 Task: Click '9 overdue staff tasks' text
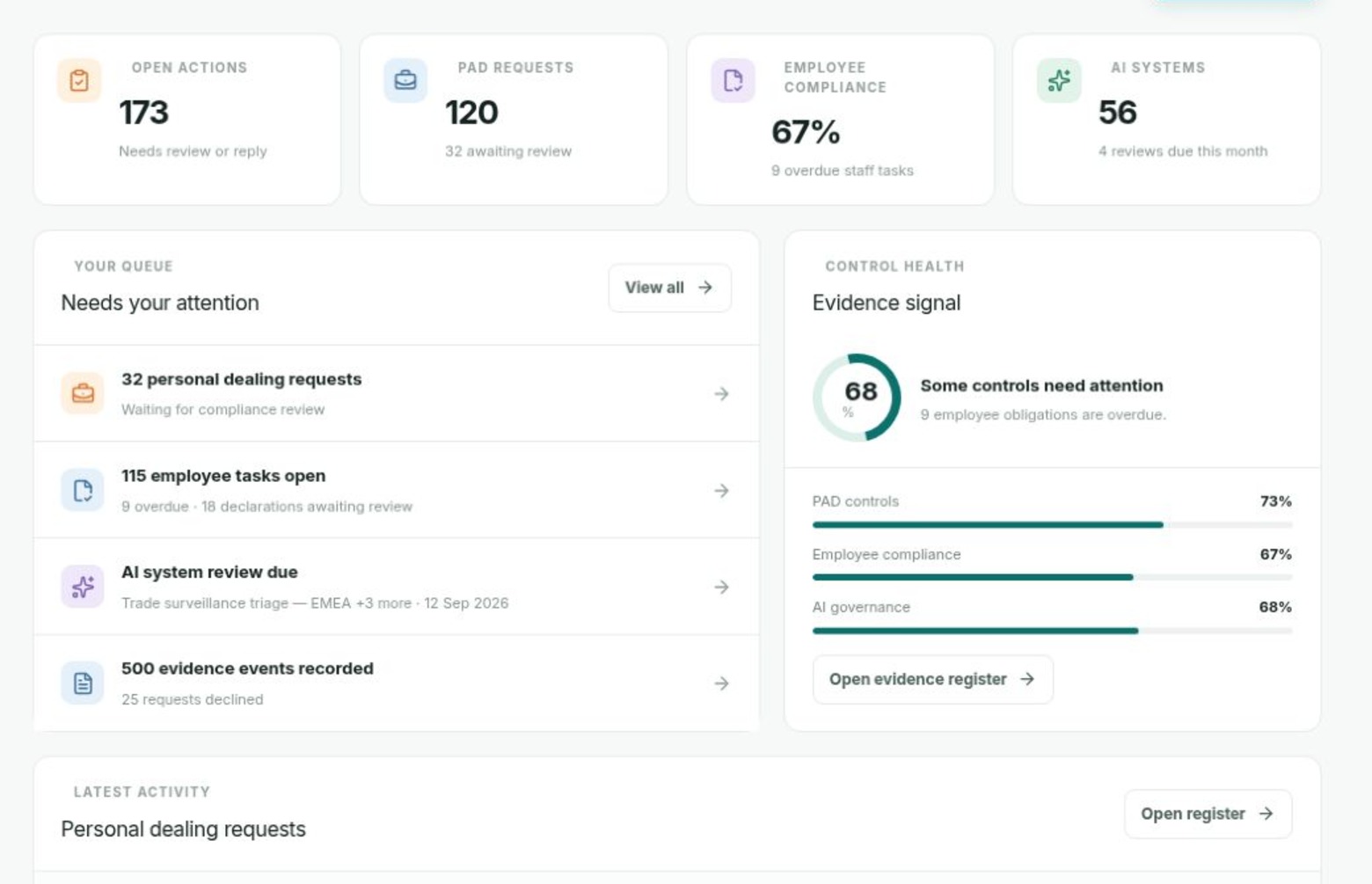(x=843, y=171)
